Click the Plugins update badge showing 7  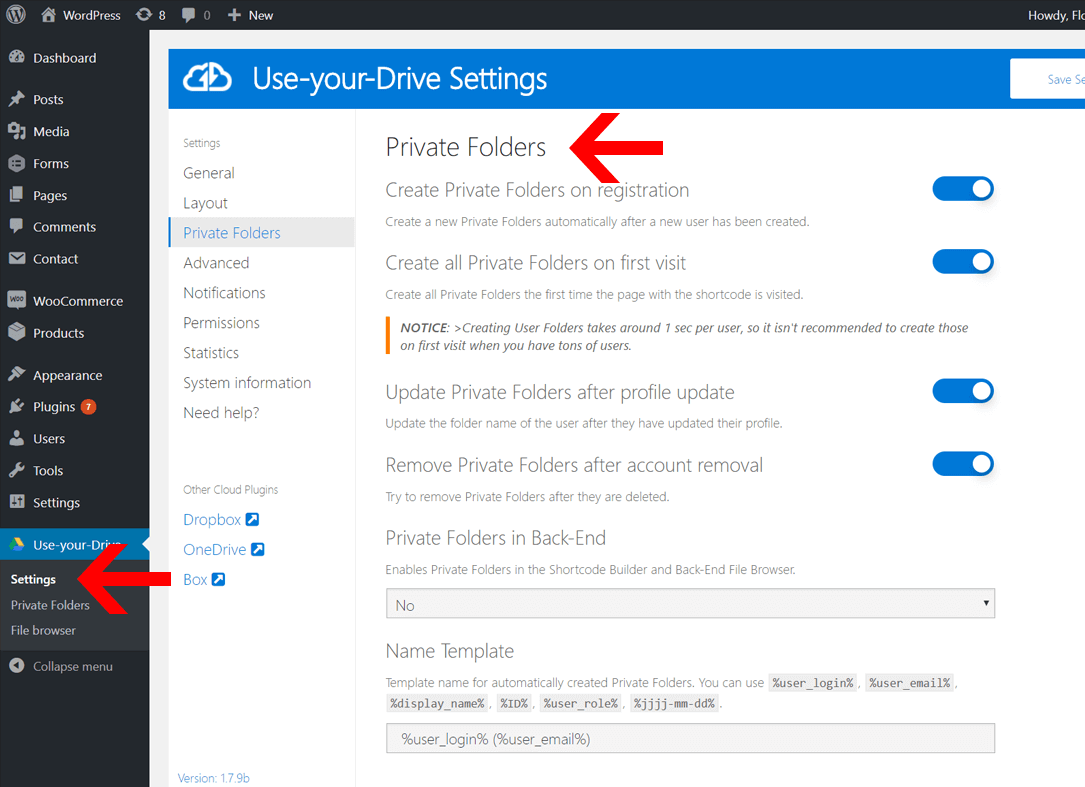point(89,406)
